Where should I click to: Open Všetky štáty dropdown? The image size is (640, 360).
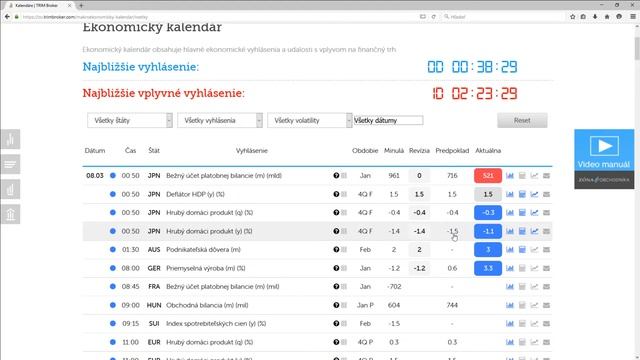coord(130,120)
